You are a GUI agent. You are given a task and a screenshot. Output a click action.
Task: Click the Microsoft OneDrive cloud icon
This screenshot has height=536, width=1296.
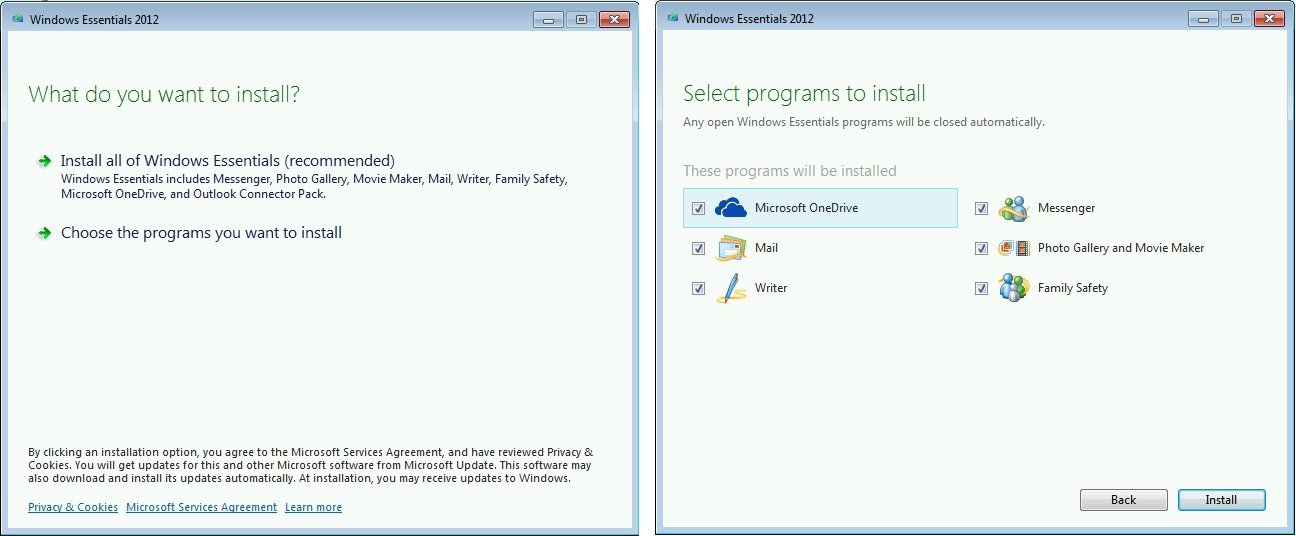731,208
